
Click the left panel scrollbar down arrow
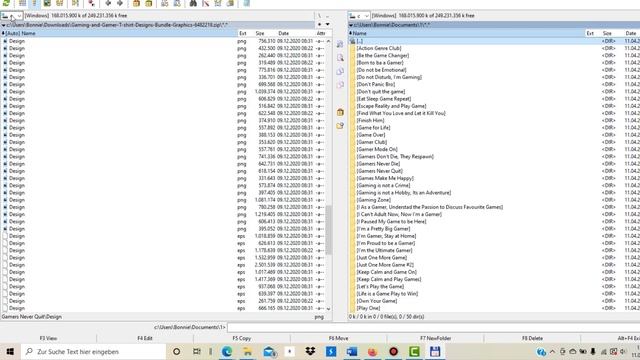pos(329,309)
